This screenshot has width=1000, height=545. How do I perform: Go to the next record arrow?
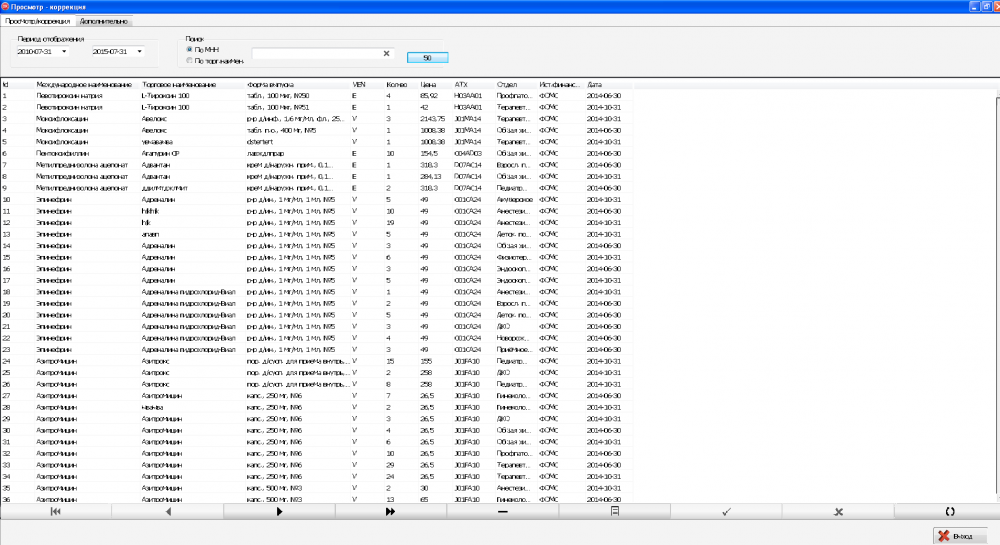point(279,511)
